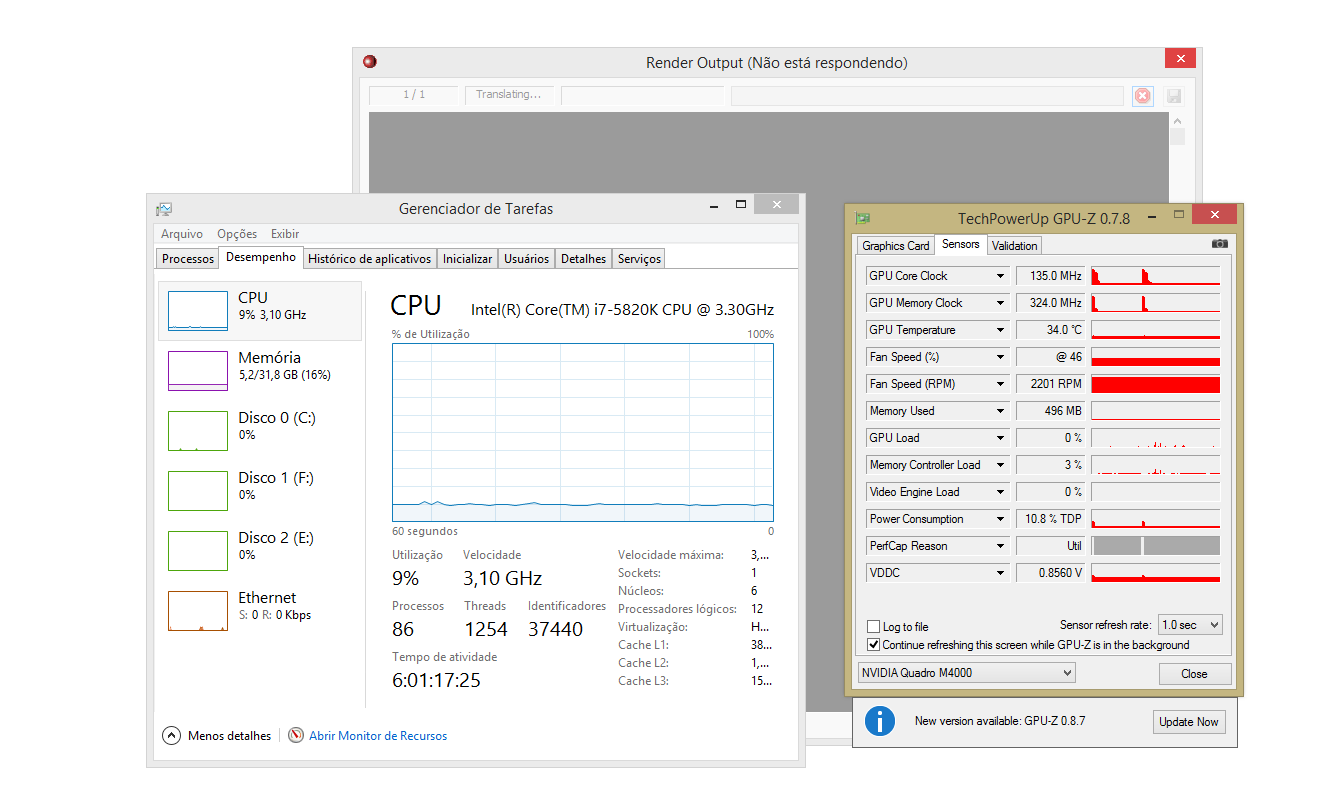Uncheck Continue refreshing in background checkbox

point(874,645)
